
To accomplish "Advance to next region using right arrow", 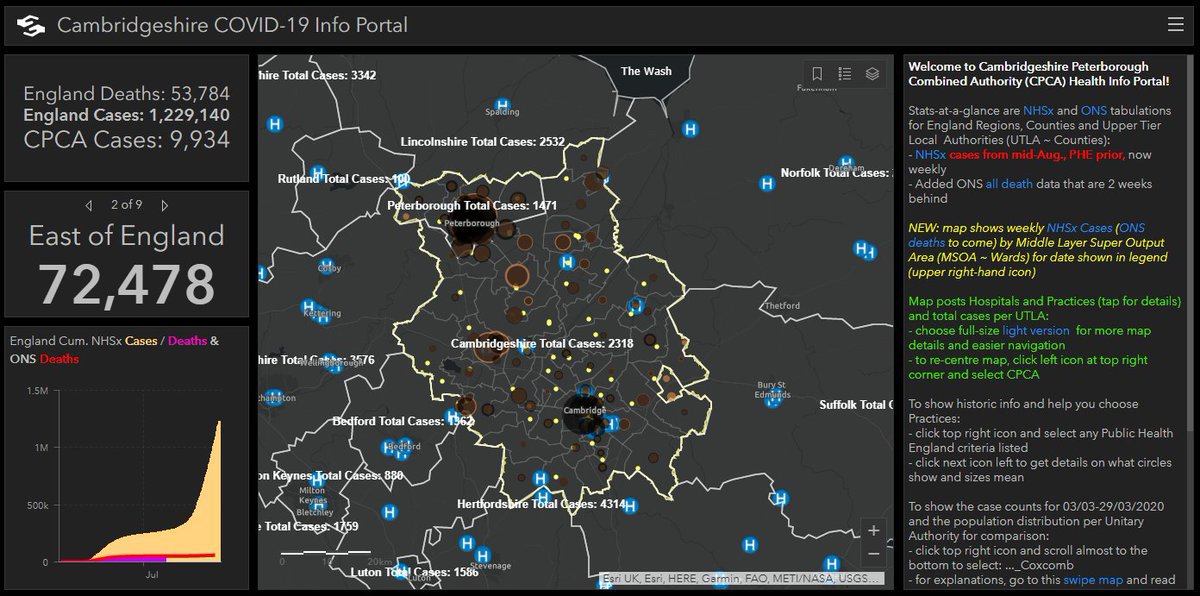I will pos(165,205).
